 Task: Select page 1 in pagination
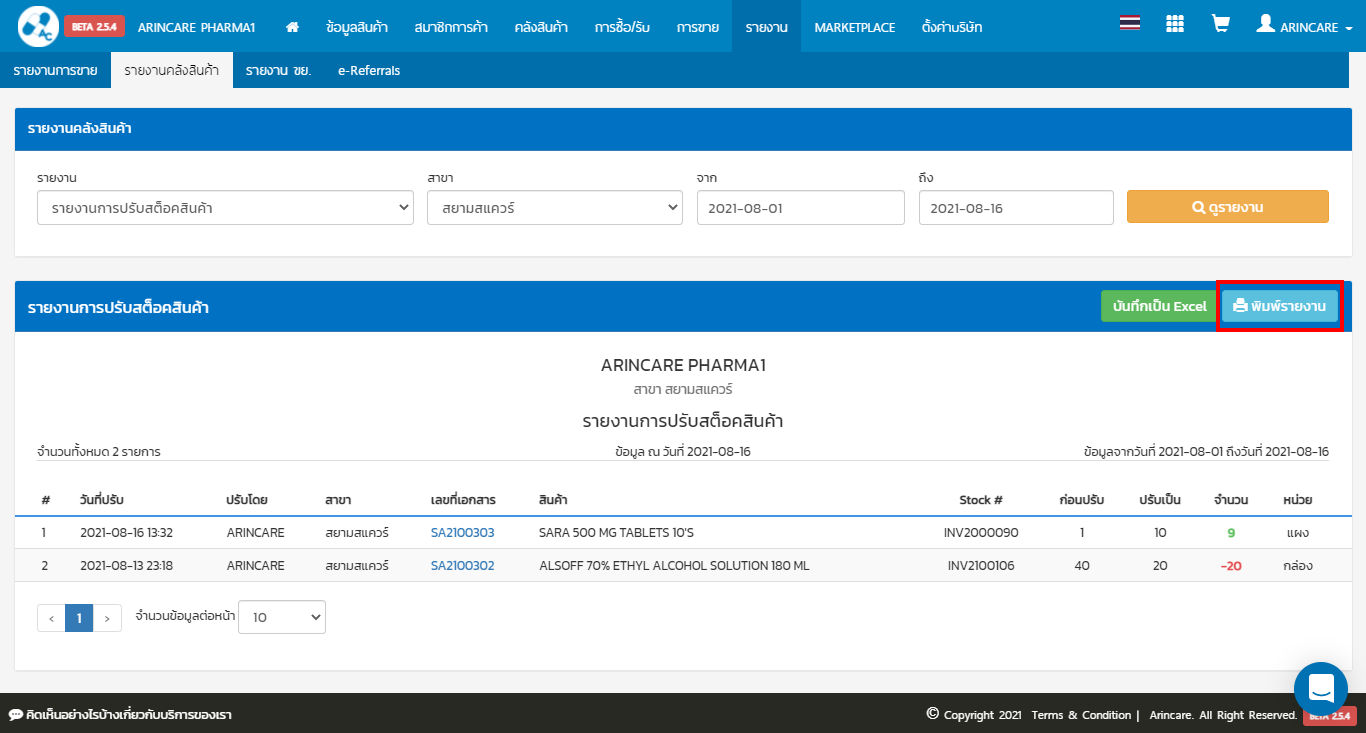(x=79, y=618)
